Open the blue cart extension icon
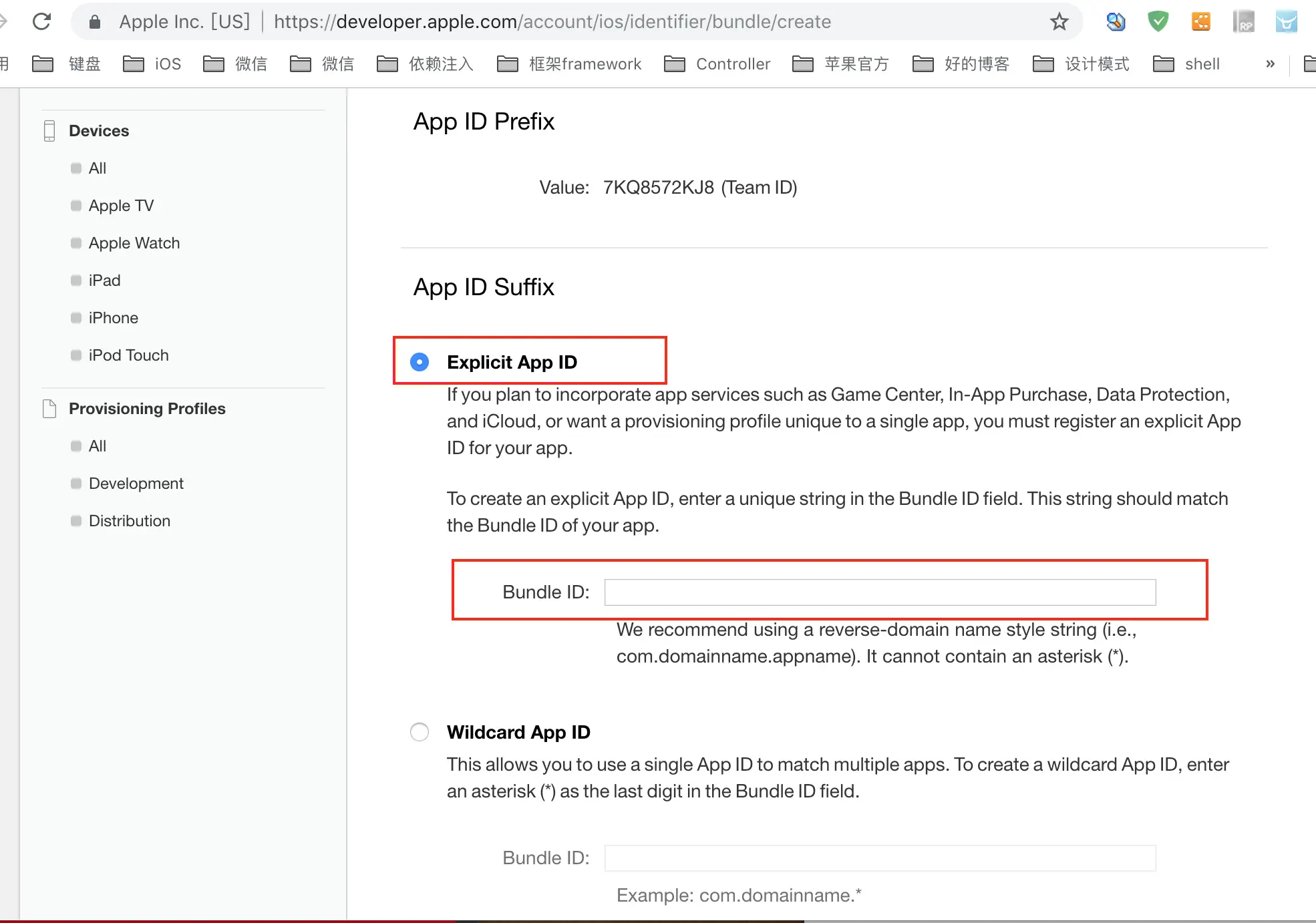Image resolution: width=1316 pixels, height=923 pixels. [1286, 22]
